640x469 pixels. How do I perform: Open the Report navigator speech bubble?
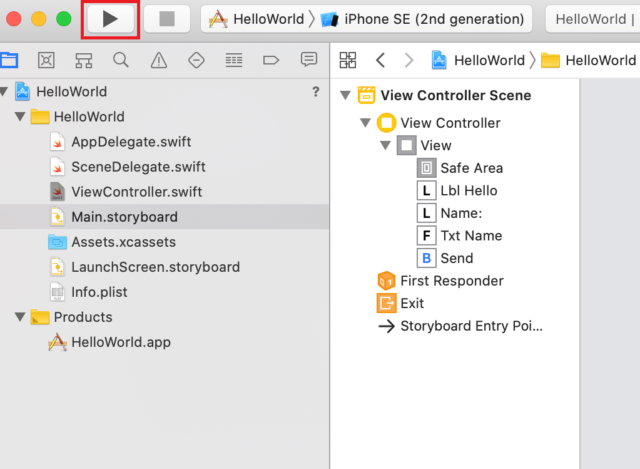(309, 60)
